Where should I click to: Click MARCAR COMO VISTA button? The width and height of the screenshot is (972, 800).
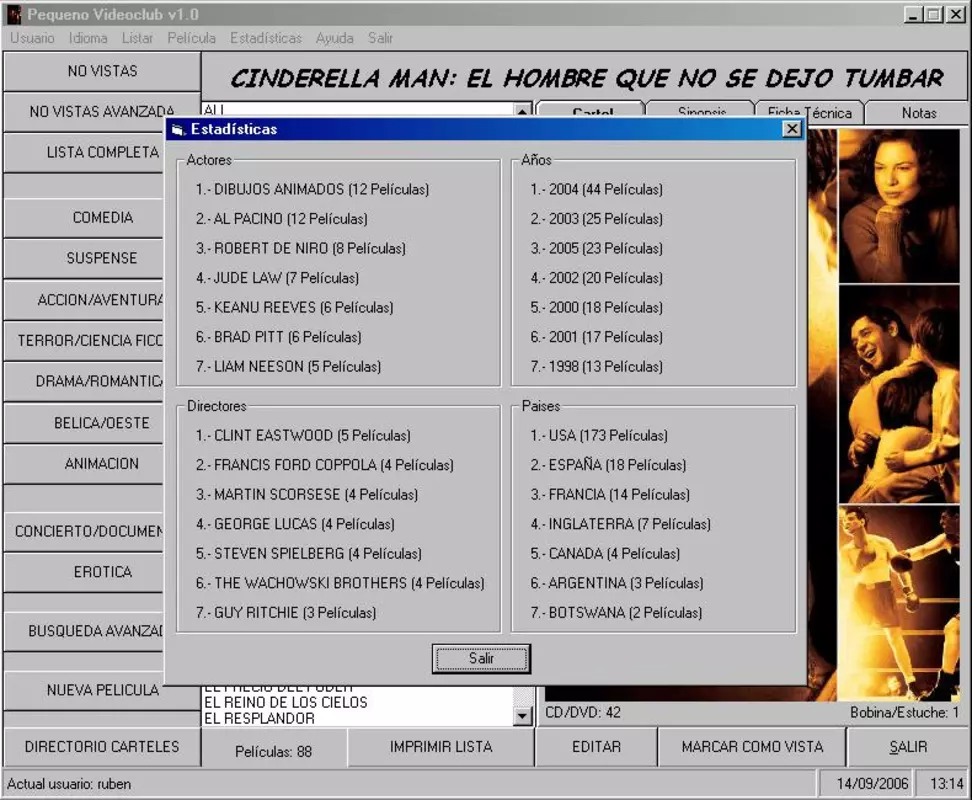click(x=752, y=747)
